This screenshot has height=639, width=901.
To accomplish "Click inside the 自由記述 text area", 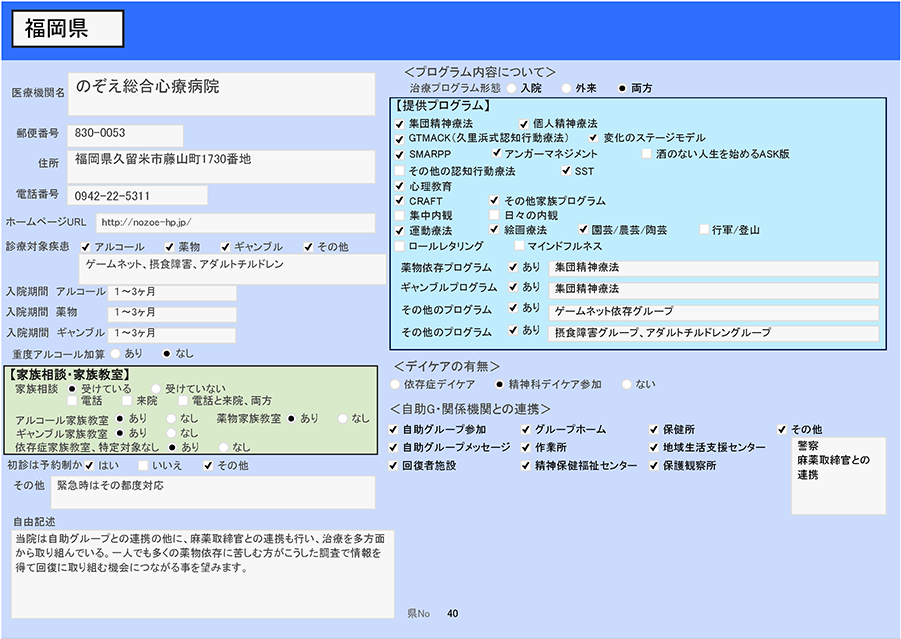I will 203,573.
